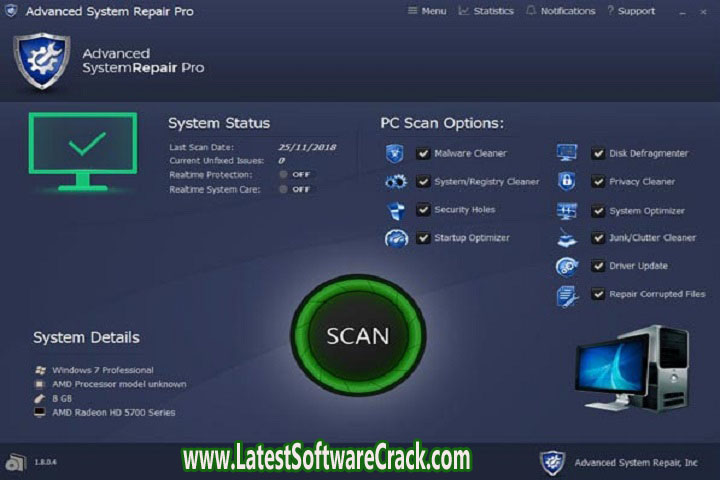Open the Statistics view
The width and height of the screenshot is (720, 480).
click(x=486, y=11)
